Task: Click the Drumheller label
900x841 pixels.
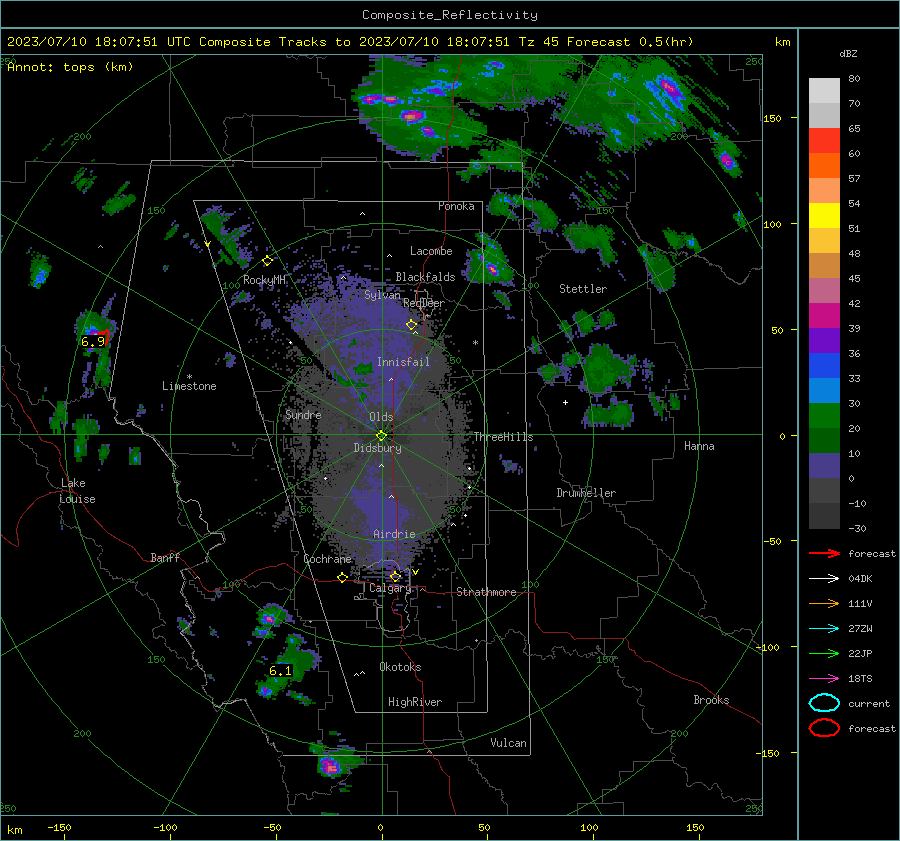Action: pos(586,493)
